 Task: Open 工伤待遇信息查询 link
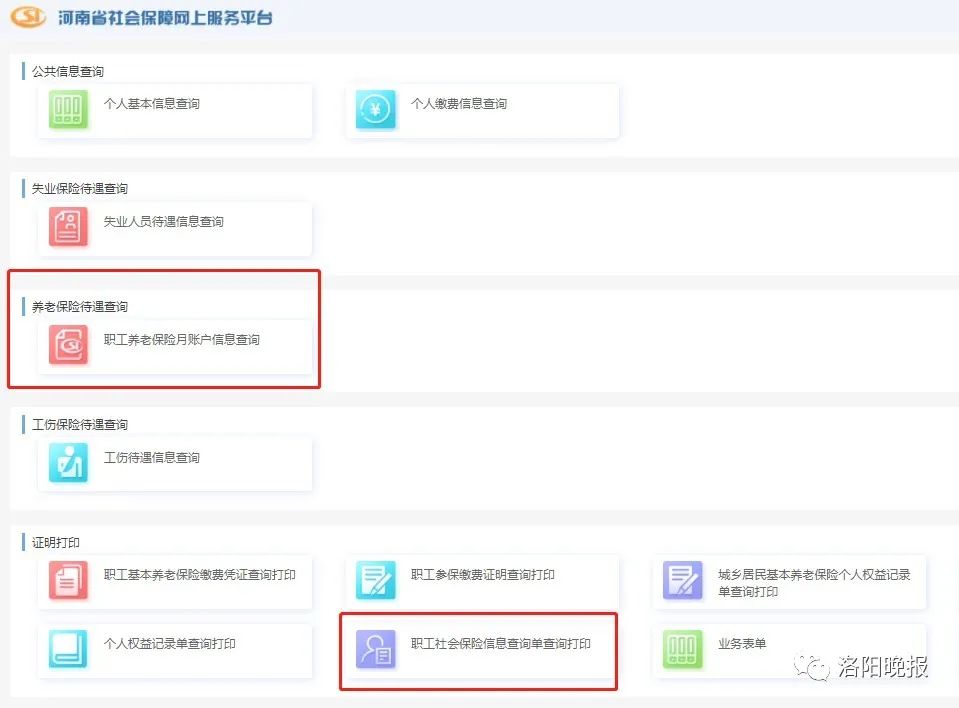pyautogui.click(x=152, y=457)
